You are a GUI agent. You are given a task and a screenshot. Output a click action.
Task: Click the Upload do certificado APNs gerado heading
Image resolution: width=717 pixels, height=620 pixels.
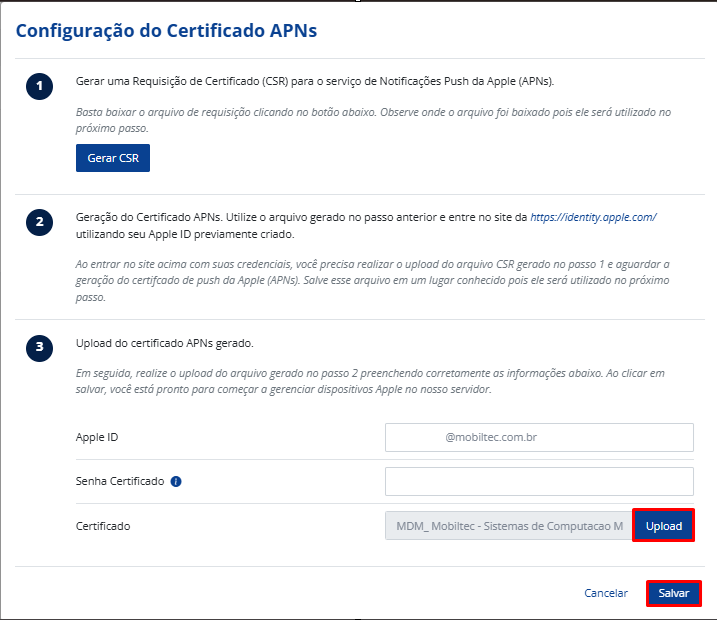click(165, 343)
